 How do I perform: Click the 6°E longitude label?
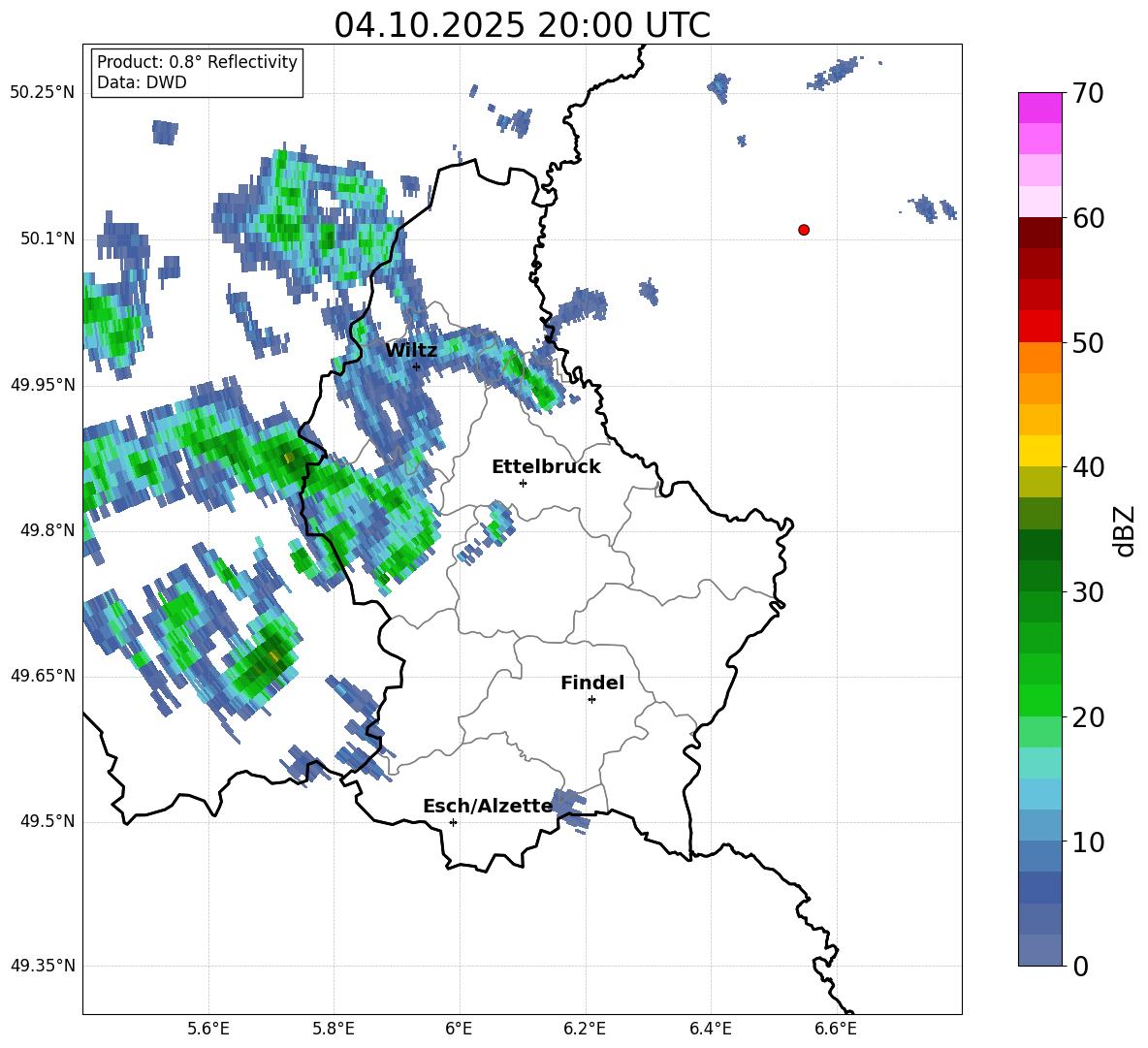[x=459, y=1029]
